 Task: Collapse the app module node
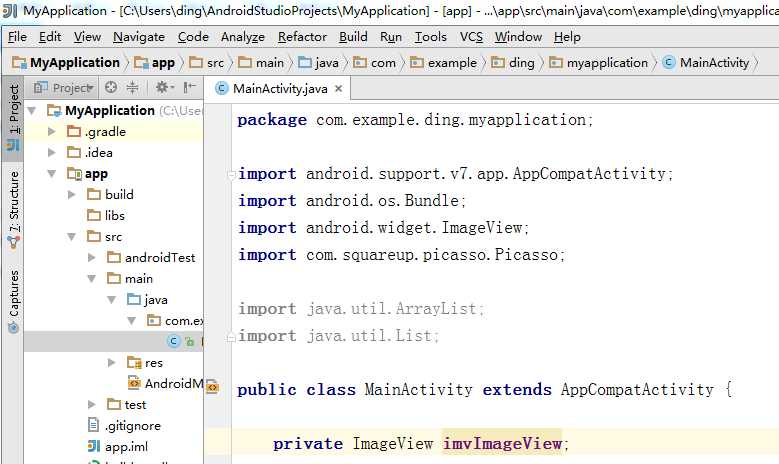[52, 173]
